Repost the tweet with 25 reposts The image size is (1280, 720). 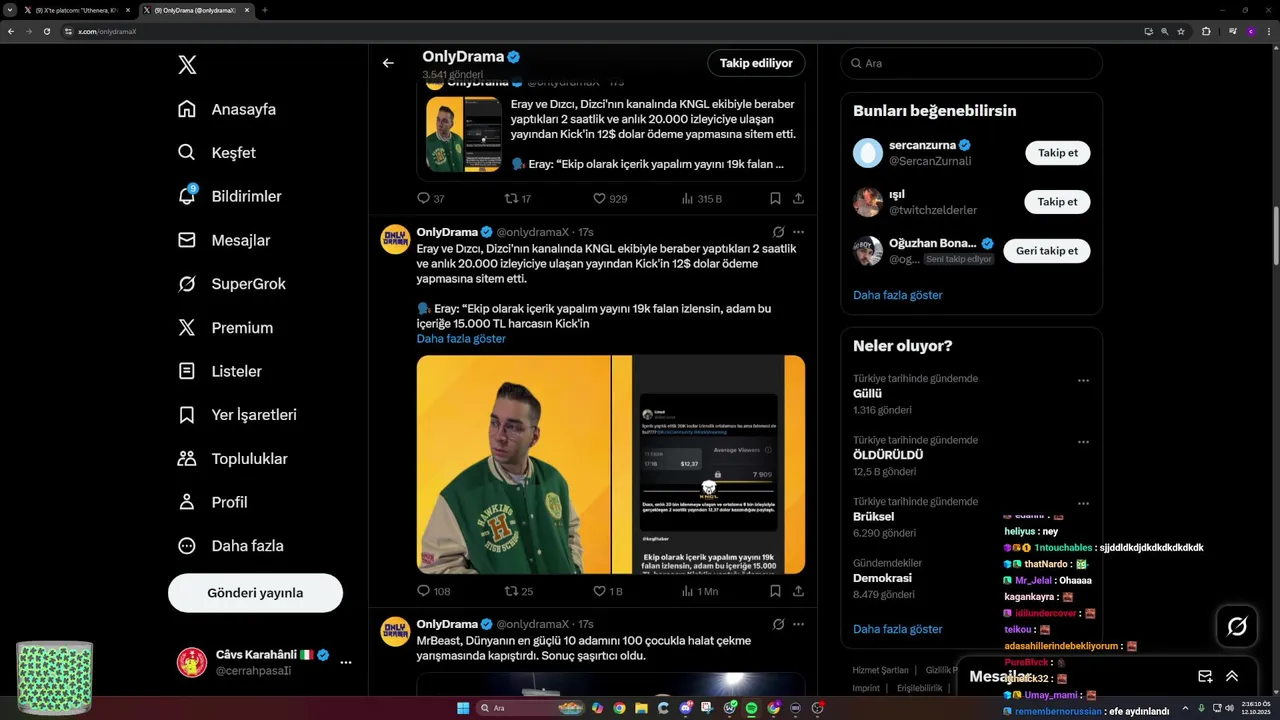(518, 591)
